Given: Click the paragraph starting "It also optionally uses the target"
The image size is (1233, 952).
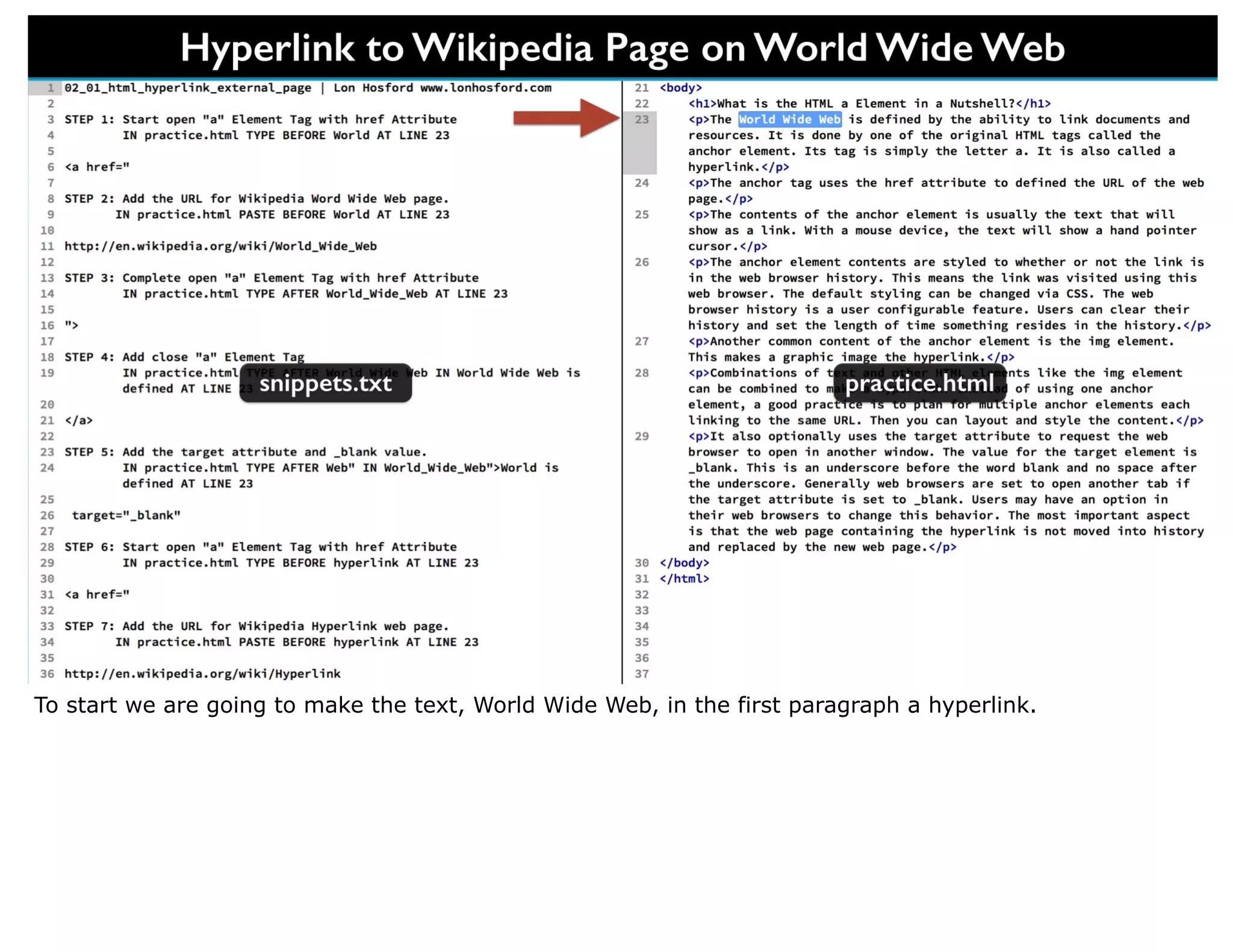Looking at the screenshot, I should pos(946,492).
